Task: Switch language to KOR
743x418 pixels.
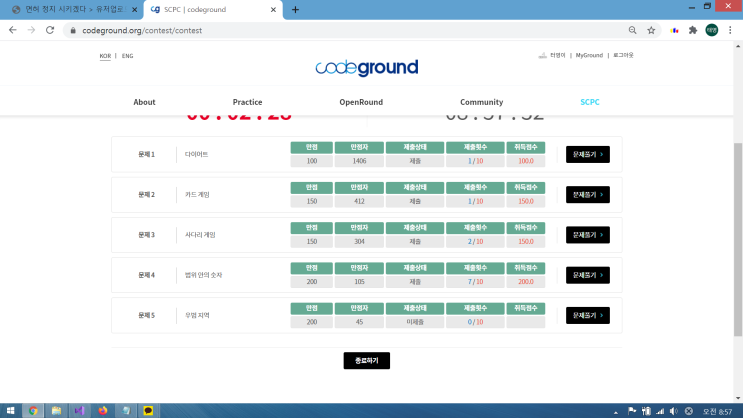Action: pos(105,56)
